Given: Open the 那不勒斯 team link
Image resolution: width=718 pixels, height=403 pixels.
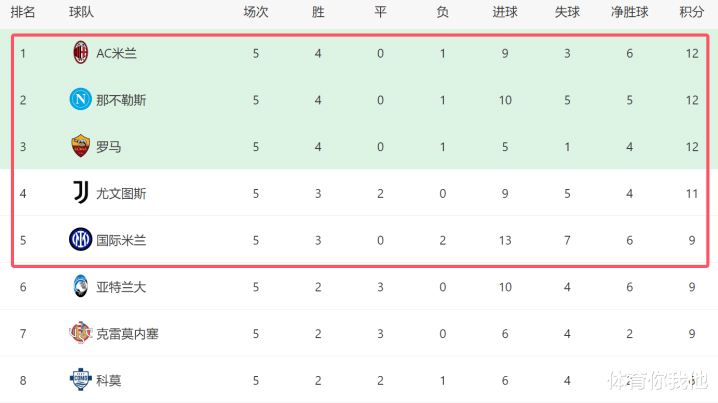Looking at the screenshot, I should point(121,100).
